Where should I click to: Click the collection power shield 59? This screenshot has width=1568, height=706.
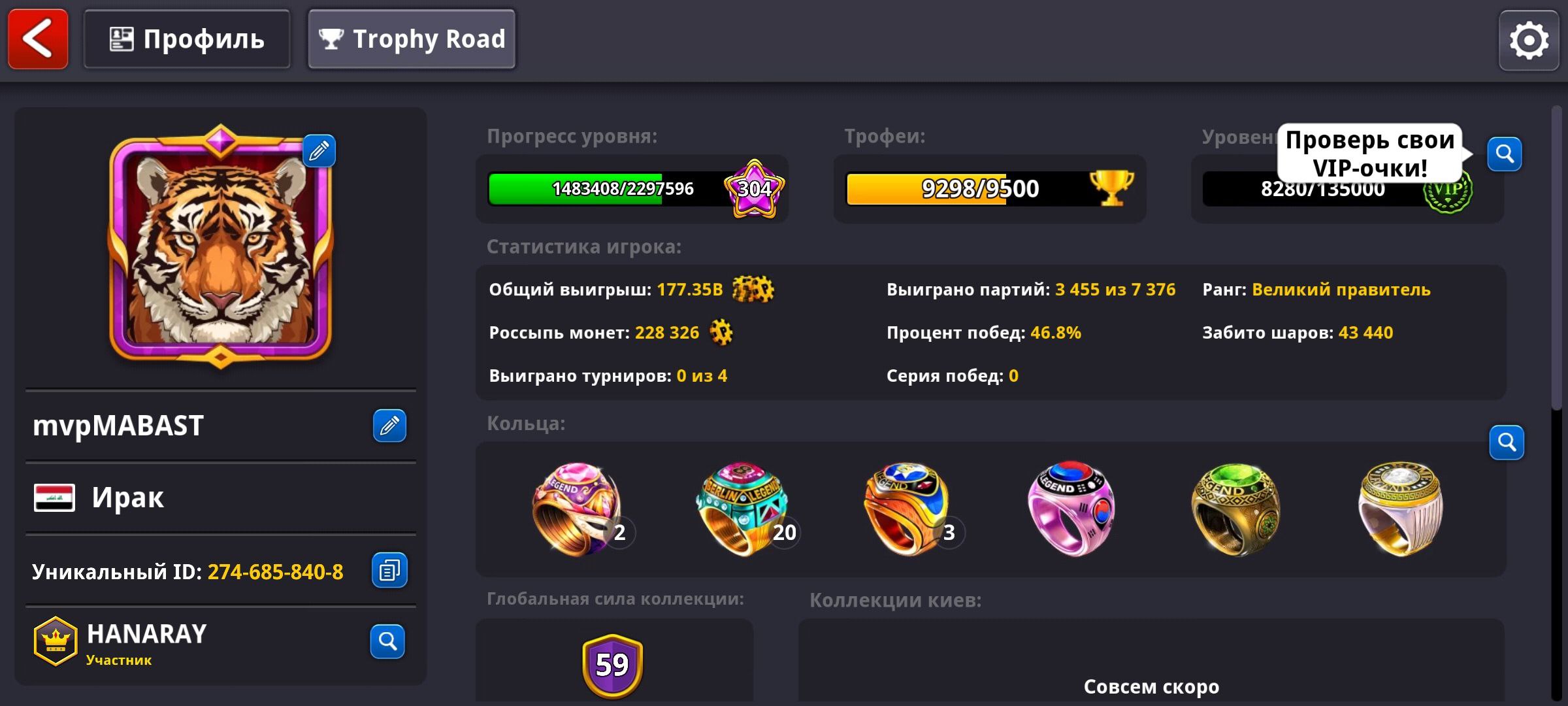(612, 665)
